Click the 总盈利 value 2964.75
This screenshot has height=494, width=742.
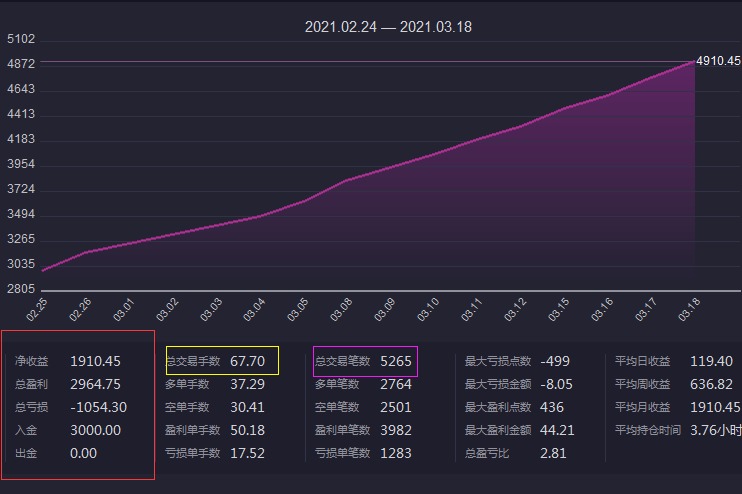point(95,384)
